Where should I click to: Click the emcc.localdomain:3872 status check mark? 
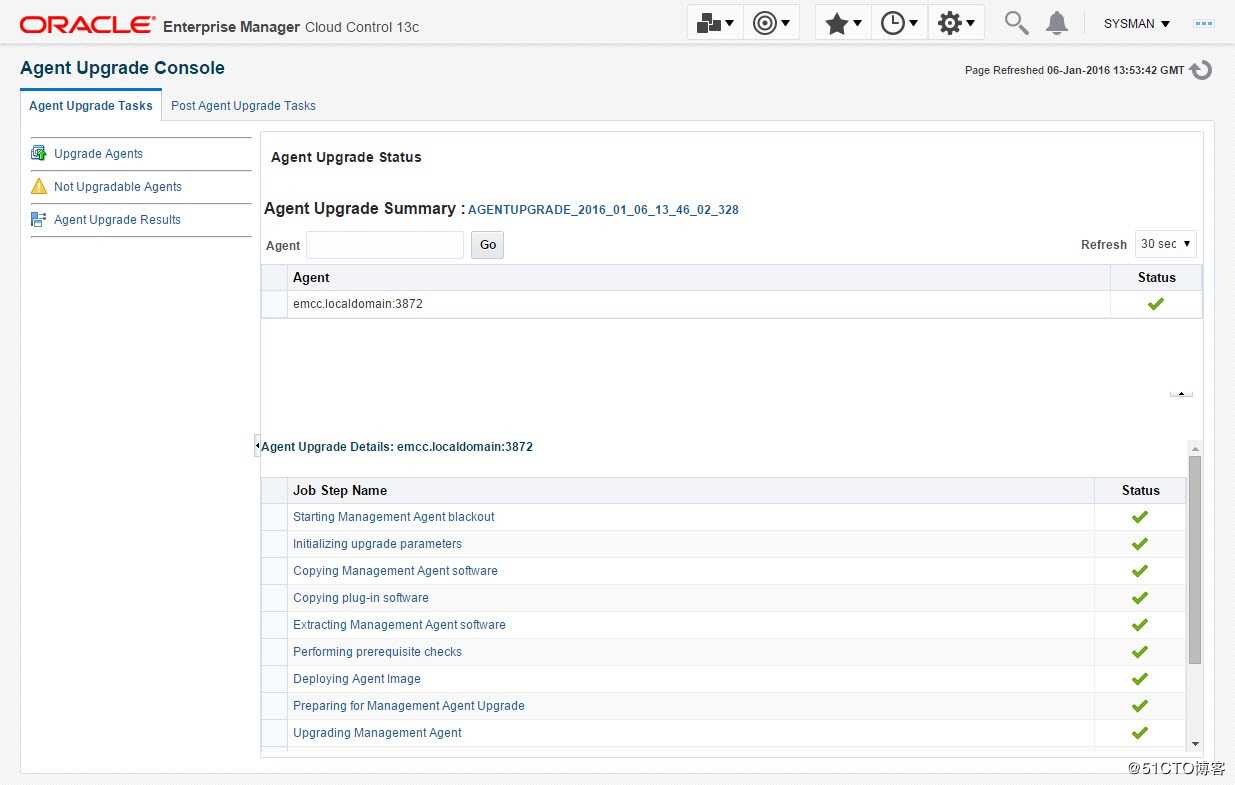pyautogui.click(x=1156, y=304)
